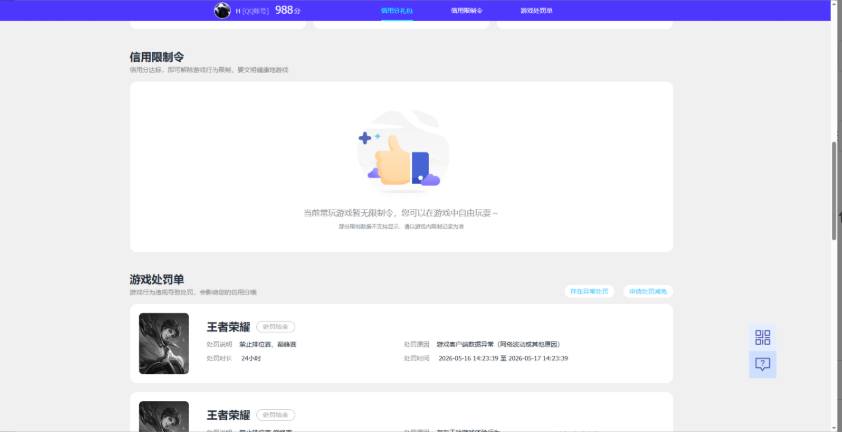Click the 24小时 penalty duration value

tap(251, 358)
